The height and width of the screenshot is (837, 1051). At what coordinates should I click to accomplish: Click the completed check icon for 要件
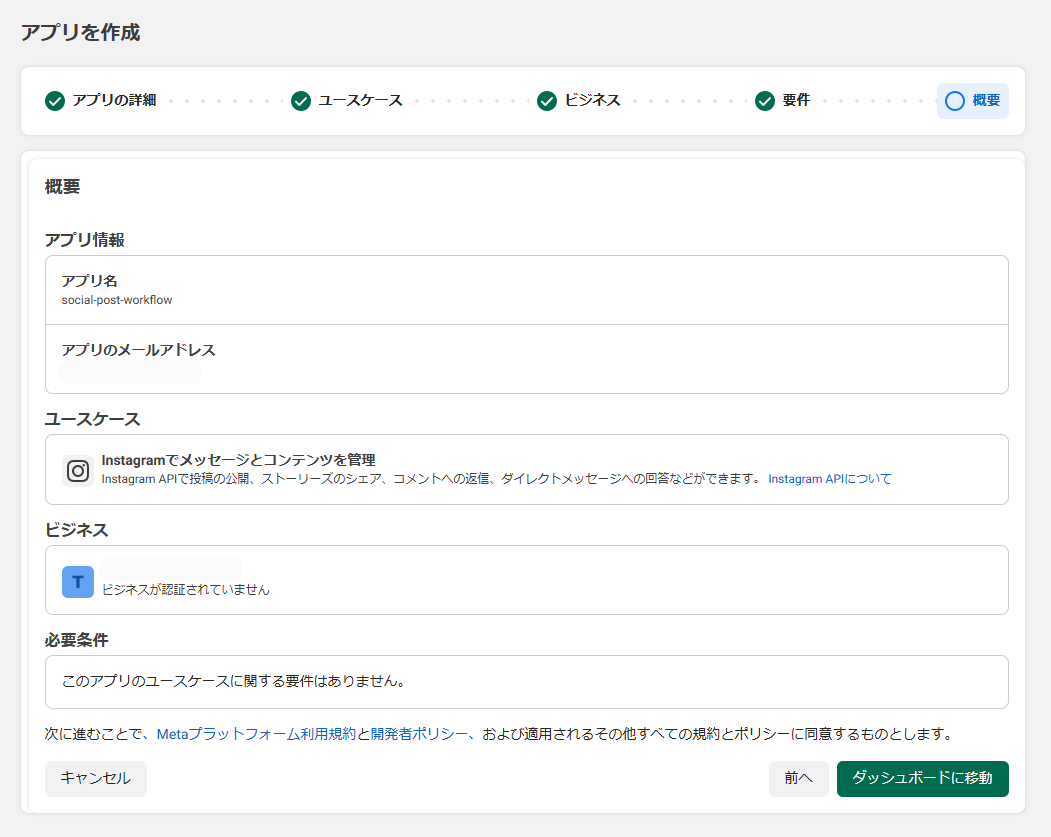pyautogui.click(x=765, y=101)
